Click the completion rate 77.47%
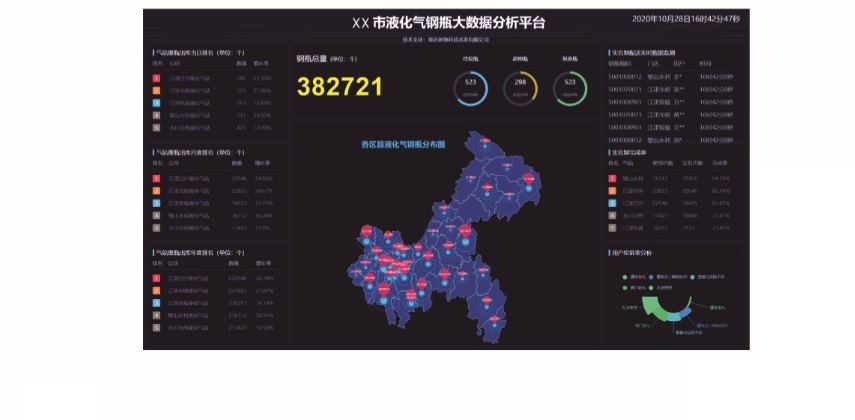Screen dimensions: 855x420 [x=720, y=215]
